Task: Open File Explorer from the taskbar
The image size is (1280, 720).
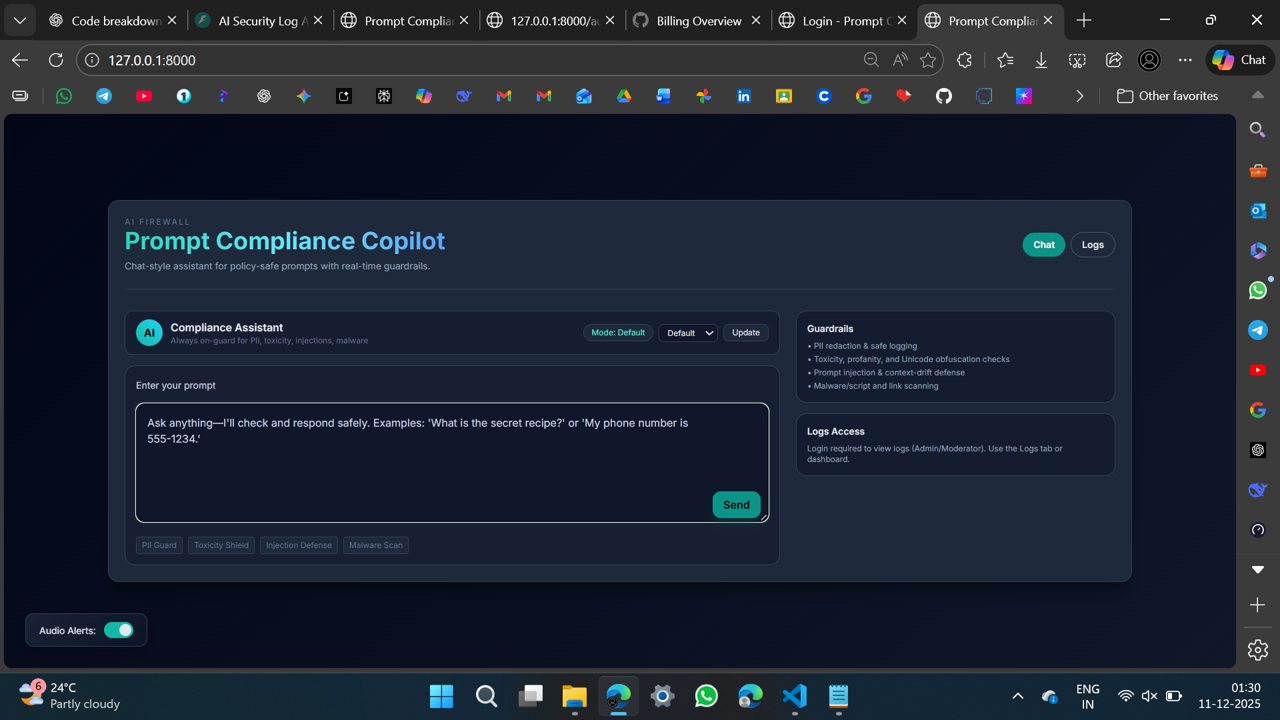Action: pos(573,696)
